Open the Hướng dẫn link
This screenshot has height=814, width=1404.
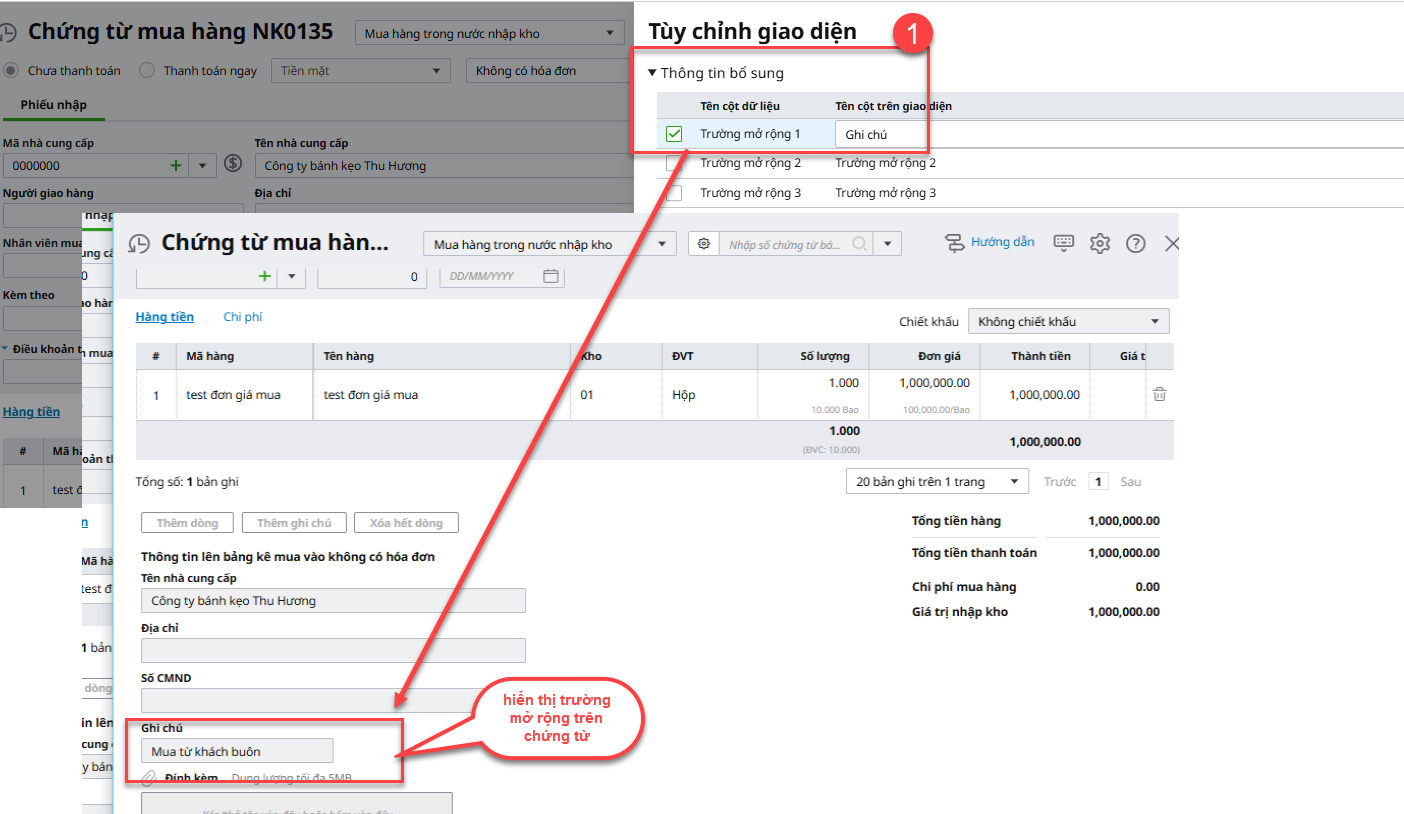click(1001, 243)
